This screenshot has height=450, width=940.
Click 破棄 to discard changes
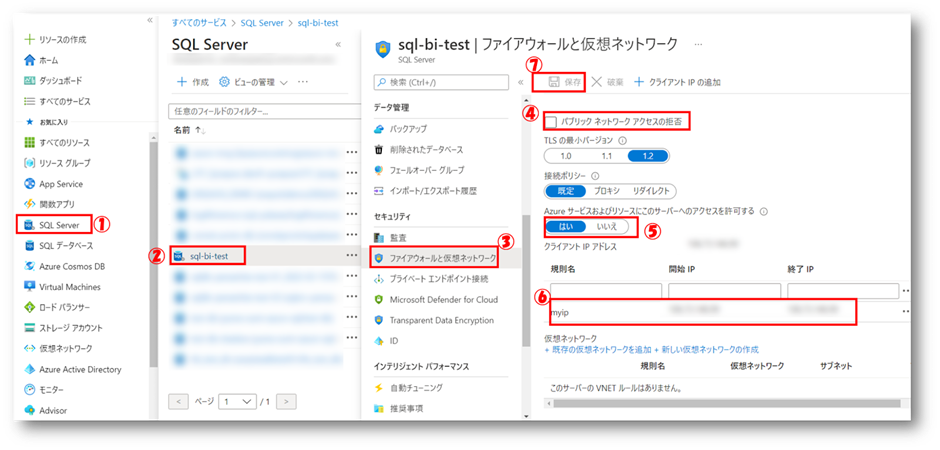(x=607, y=82)
